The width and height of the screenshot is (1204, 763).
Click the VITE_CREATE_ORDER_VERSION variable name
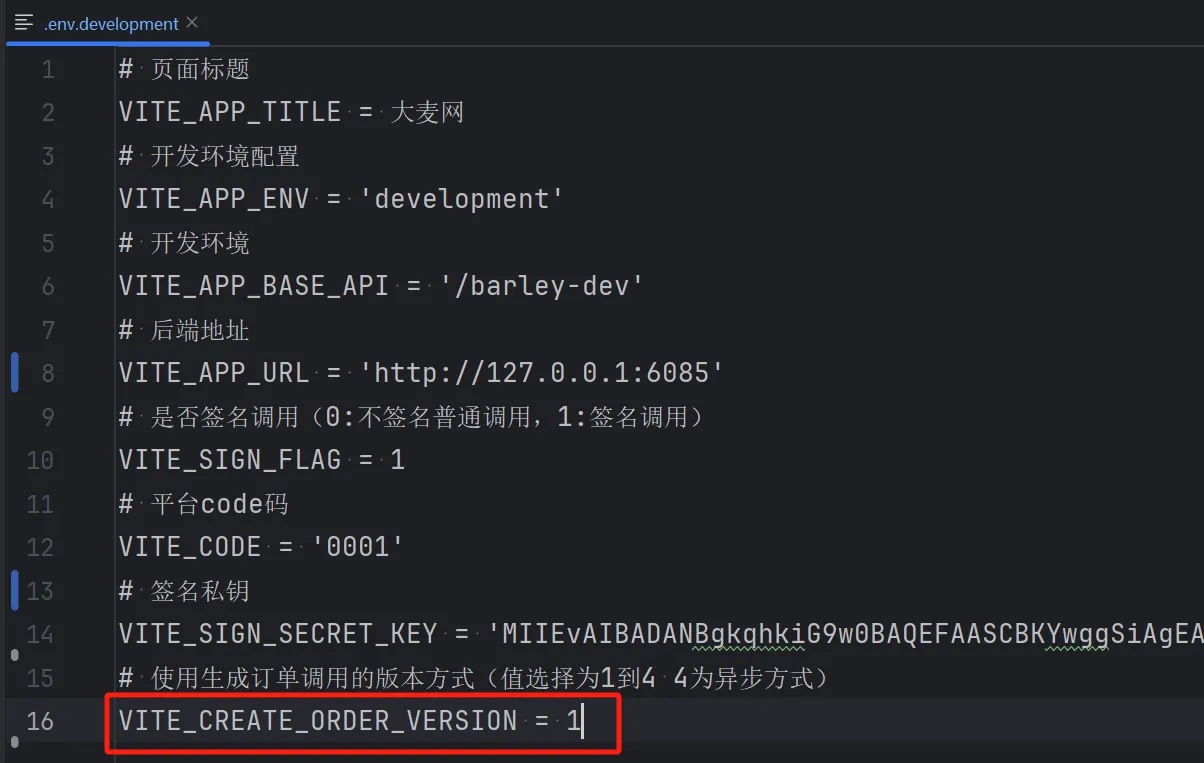pyautogui.click(x=318, y=720)
